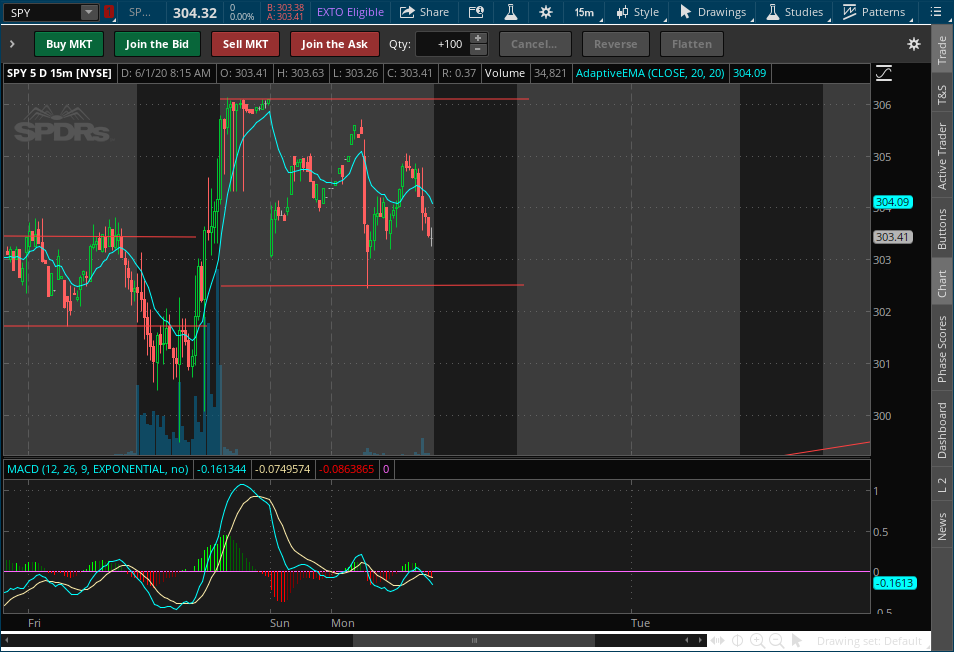Click the Volume label in chart header
This screenshot has height=652, width=954.
pyautogui.click(x=504, y=73)
